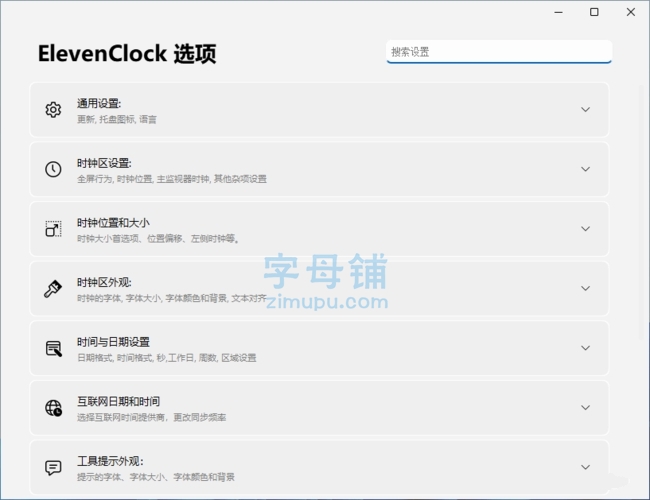The image size is (650, 500).
Task: Focus the 搜索设置 search box
Action: click(499, 52)
